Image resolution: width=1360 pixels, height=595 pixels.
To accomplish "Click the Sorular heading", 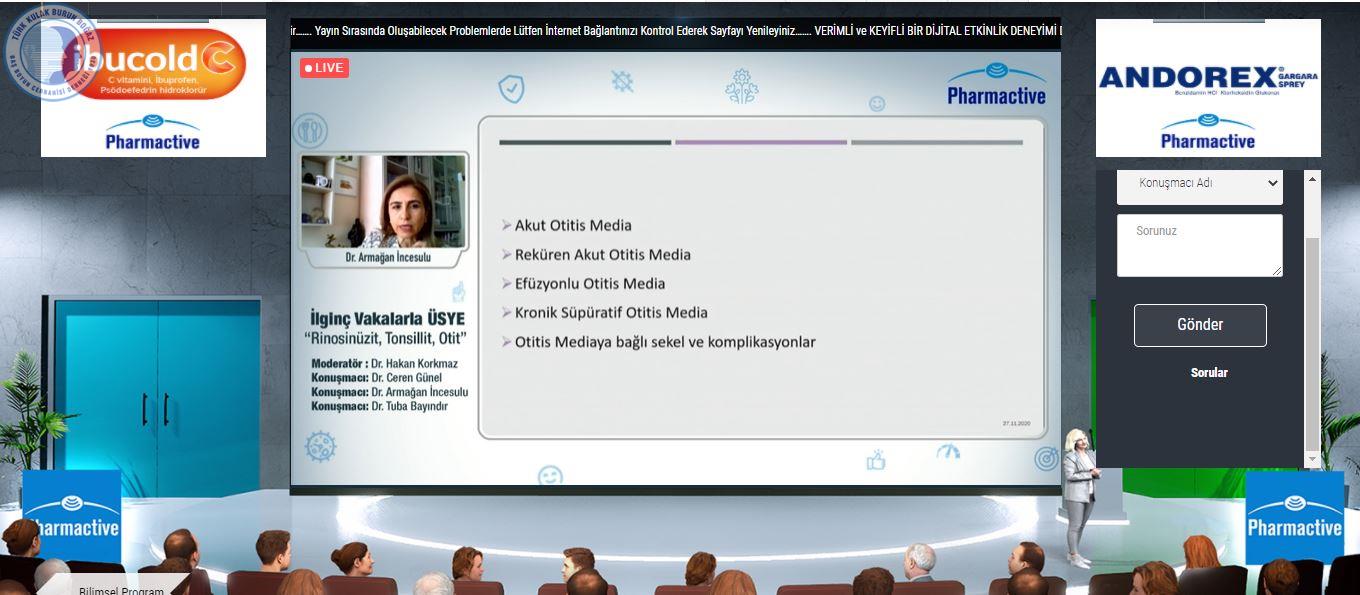I will pyautogui.click(x=1209, y=373).
